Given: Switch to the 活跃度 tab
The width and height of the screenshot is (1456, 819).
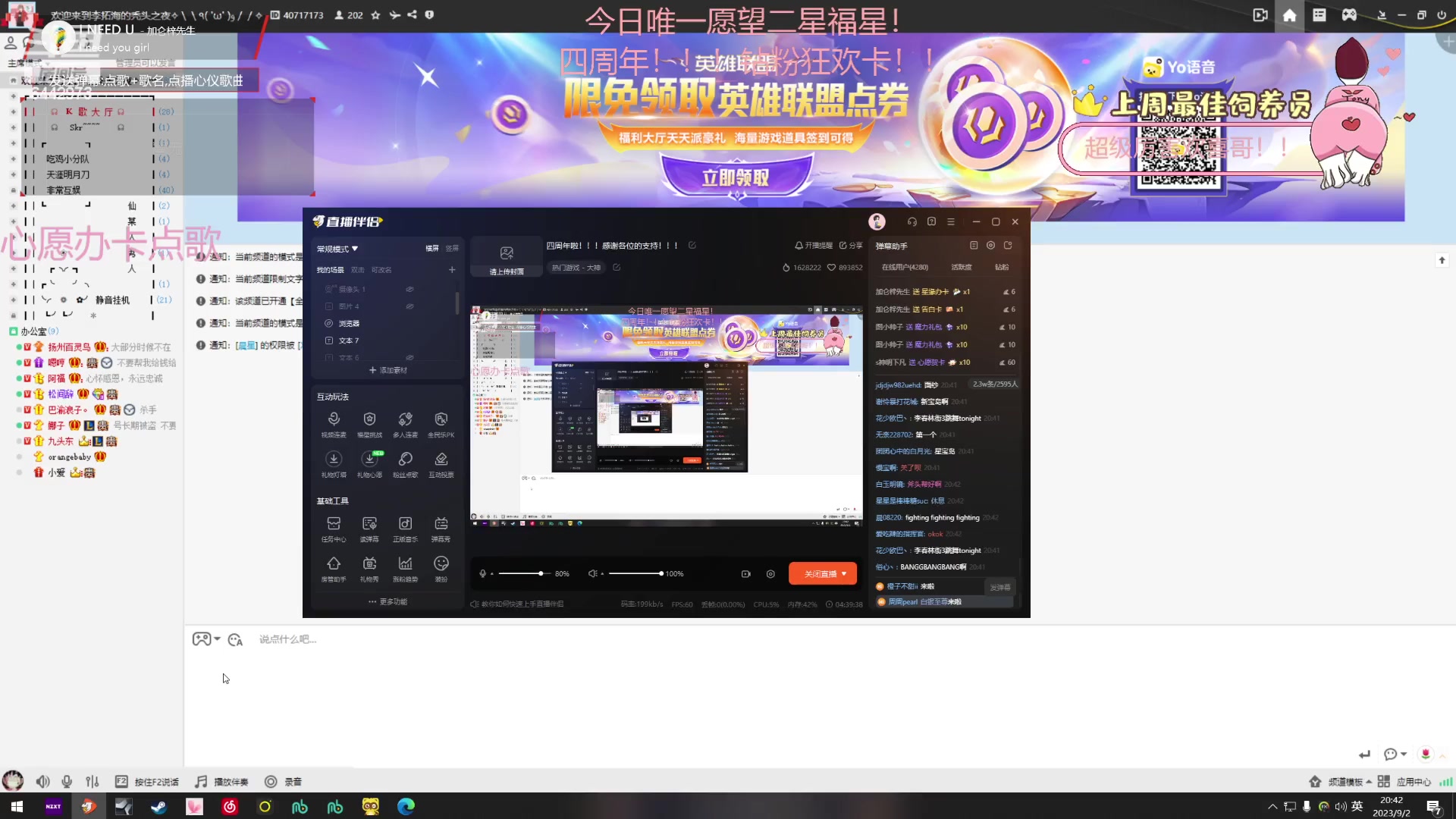Looking at the screenshot, I should pyautogui.click(x=962, y=267).
